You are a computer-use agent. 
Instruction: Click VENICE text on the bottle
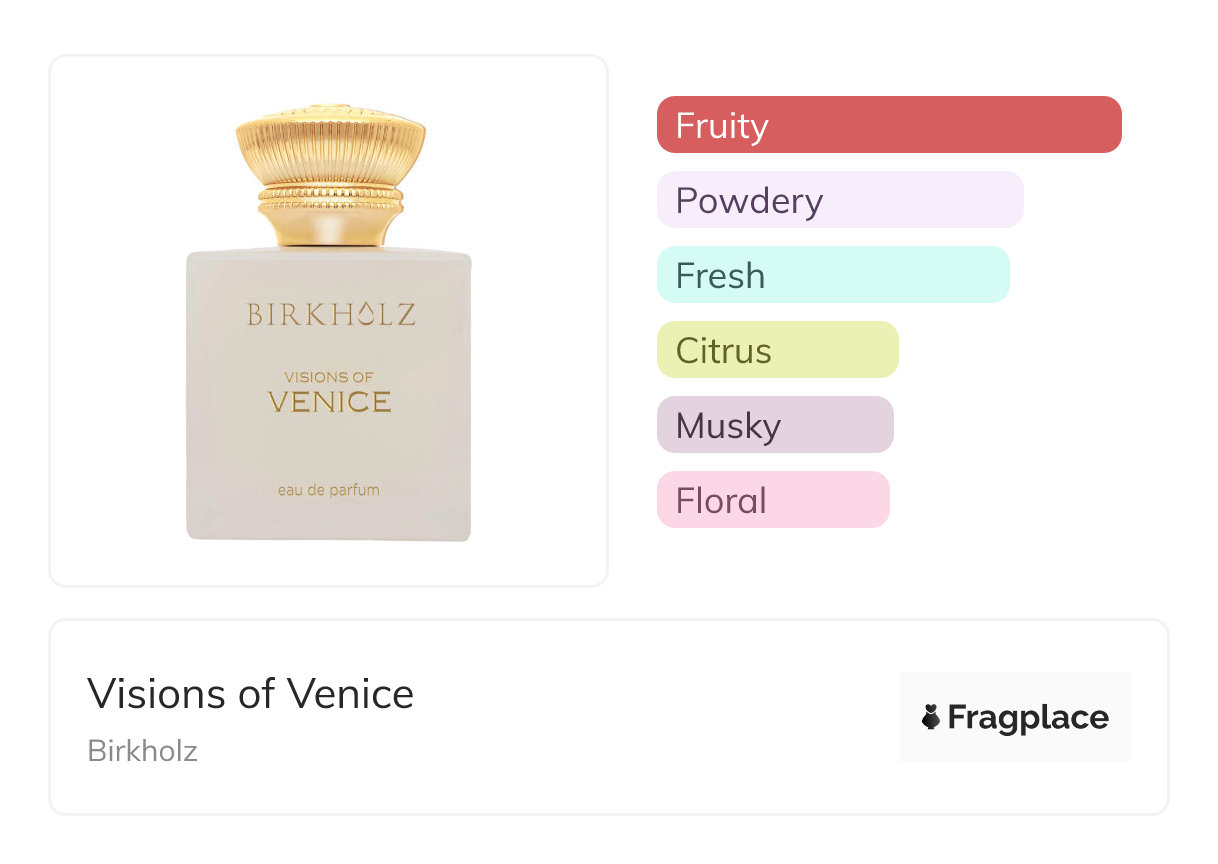(329, 402)
